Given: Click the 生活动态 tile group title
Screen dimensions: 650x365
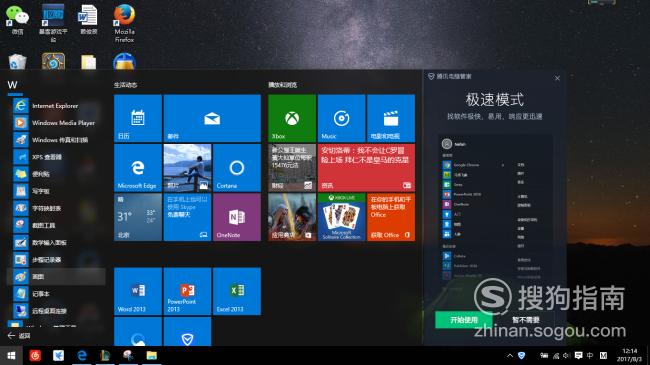Looking at the screenshot, I should tap(125, 85).
